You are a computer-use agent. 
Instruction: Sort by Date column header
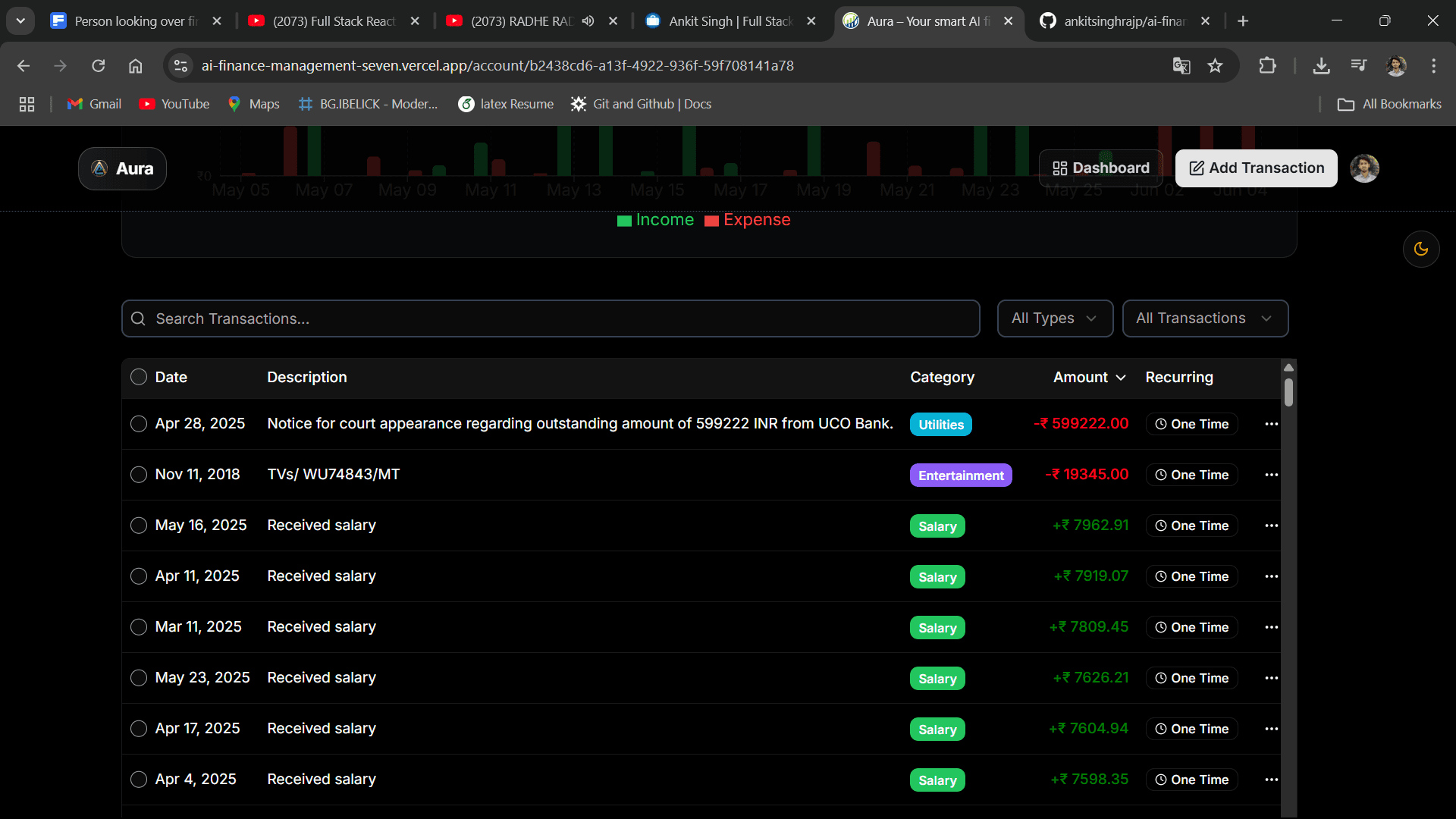[x=171, y=377]
